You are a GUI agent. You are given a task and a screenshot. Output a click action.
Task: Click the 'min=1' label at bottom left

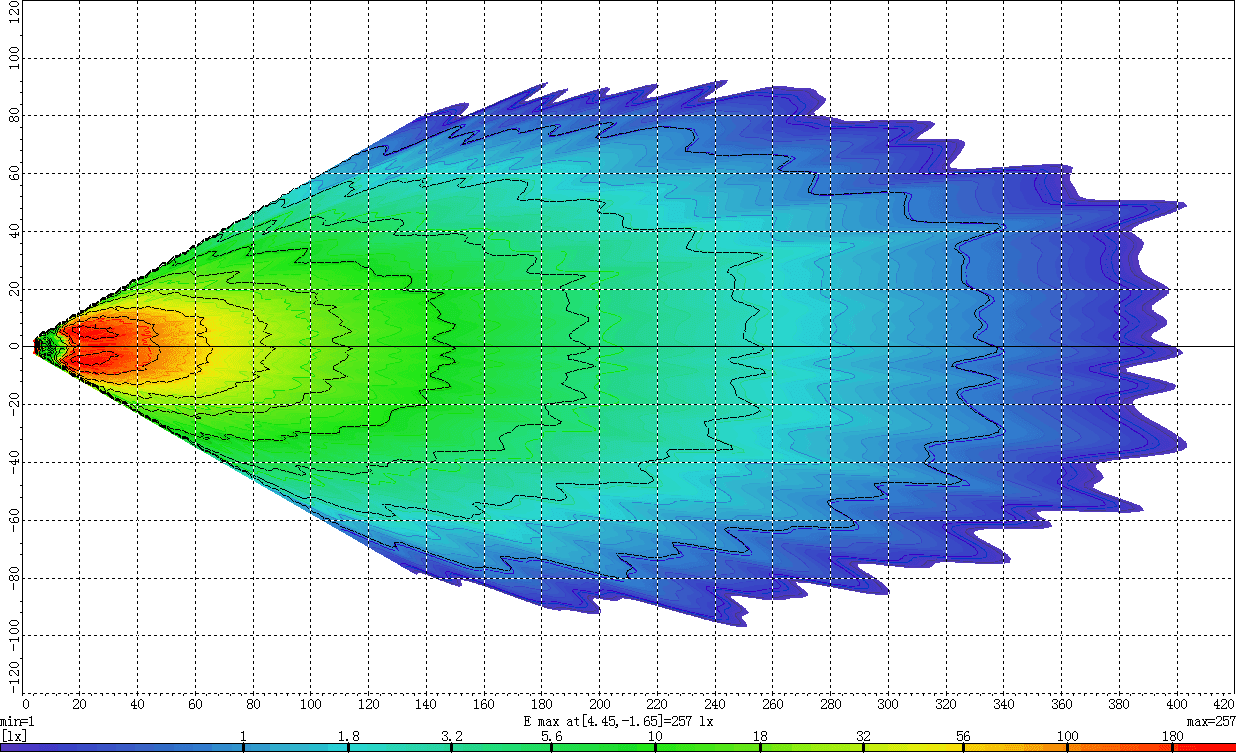click(x=17, y=721)
